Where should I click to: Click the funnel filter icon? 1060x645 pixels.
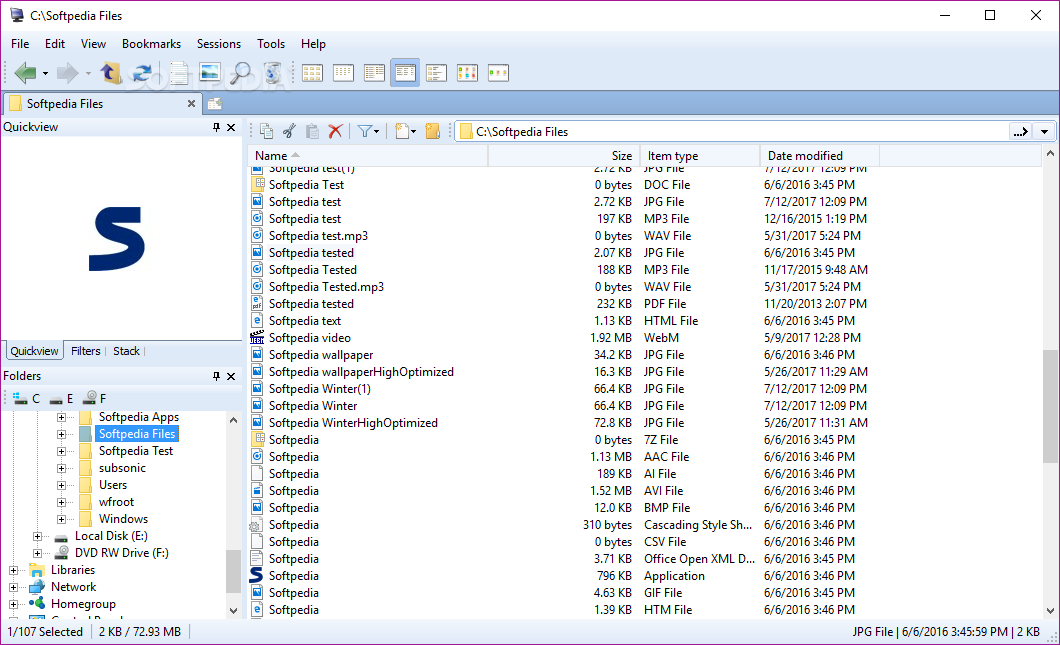pyautogui.click(x=364, y=131)
